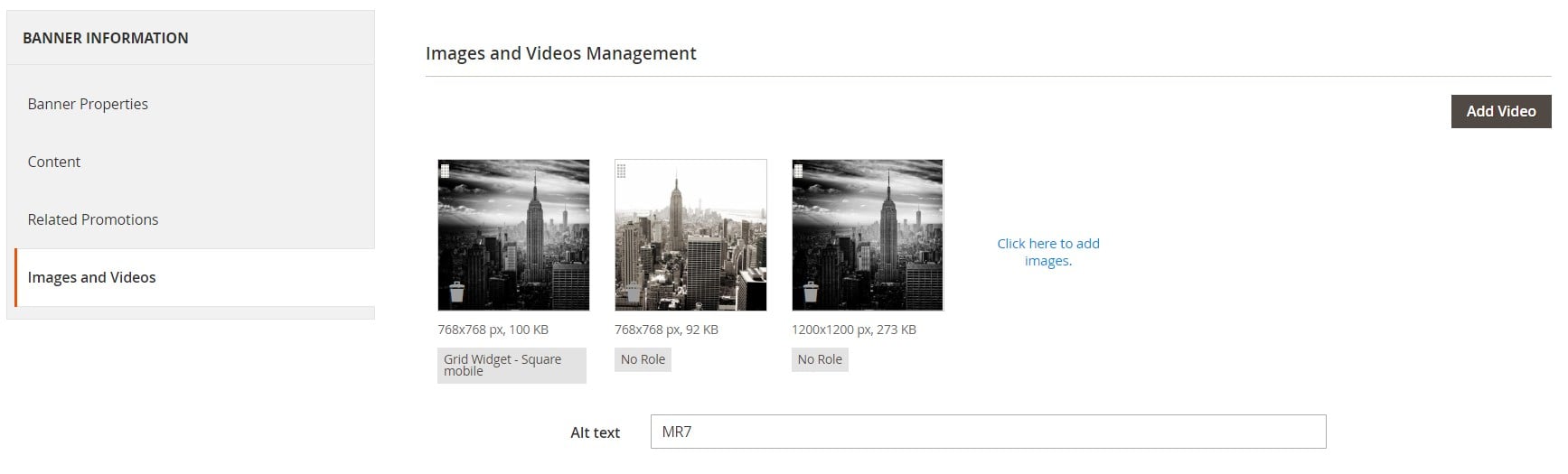Click drag handle on the 1200x1200 image
Viewport: 1568px width, 474px height.
click(799, 171)
